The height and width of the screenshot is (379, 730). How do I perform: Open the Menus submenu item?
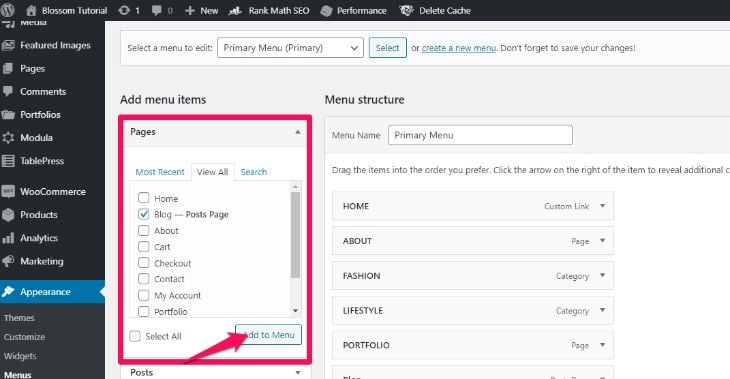tap(18, 374)
